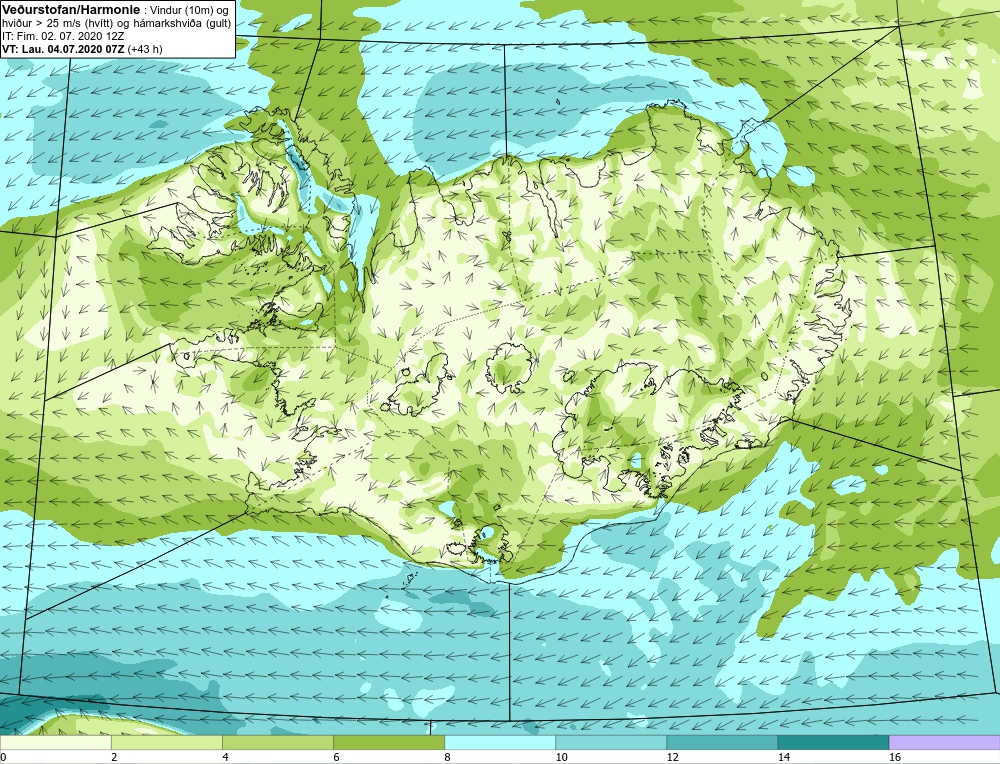
Task: Click the 'VT: Lau. 04.07.2020 07Z' valid time text
Action: (x=63, y=48)
